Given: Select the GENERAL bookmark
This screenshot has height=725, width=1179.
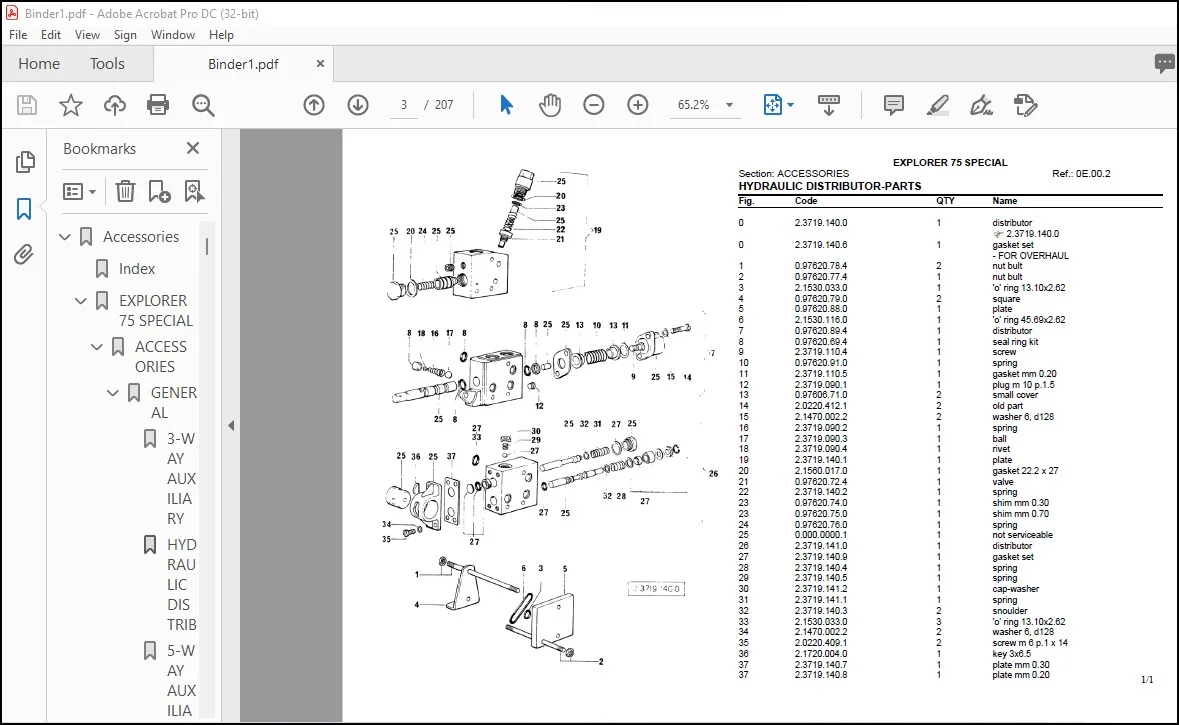Looking at the screenshot, I should pyautogui.click(x=174, y=402).
